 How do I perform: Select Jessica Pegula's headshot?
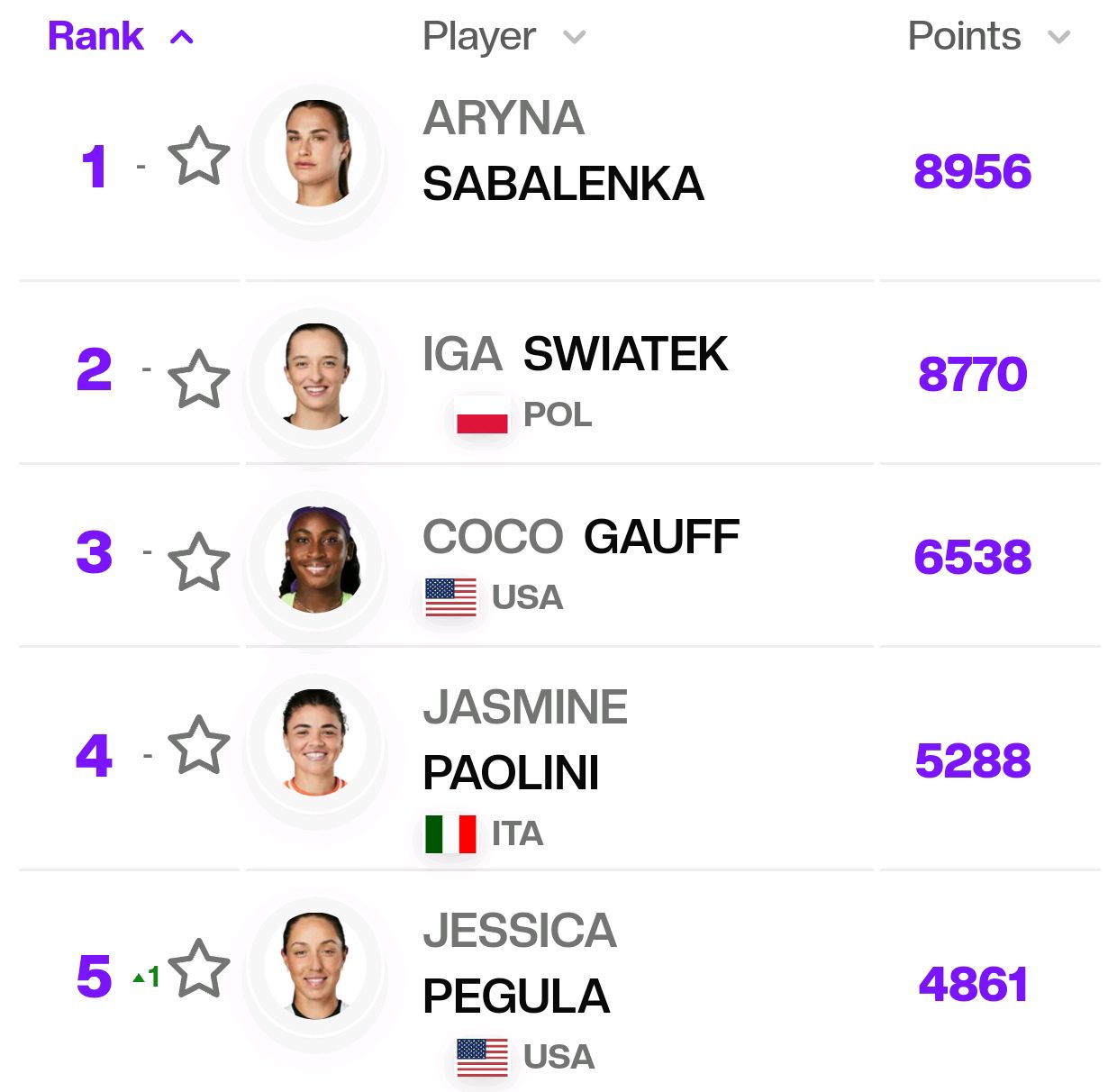[316, 966]
